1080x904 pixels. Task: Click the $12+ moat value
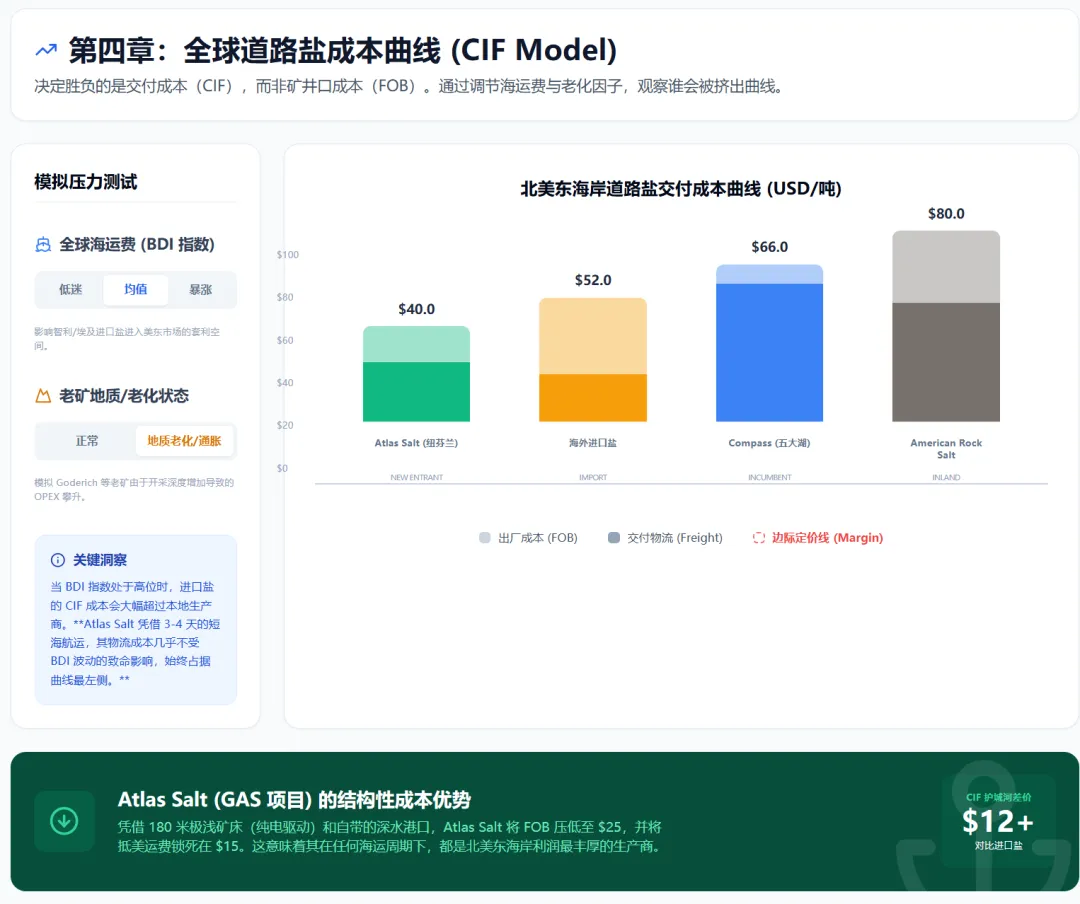point(998,821)
